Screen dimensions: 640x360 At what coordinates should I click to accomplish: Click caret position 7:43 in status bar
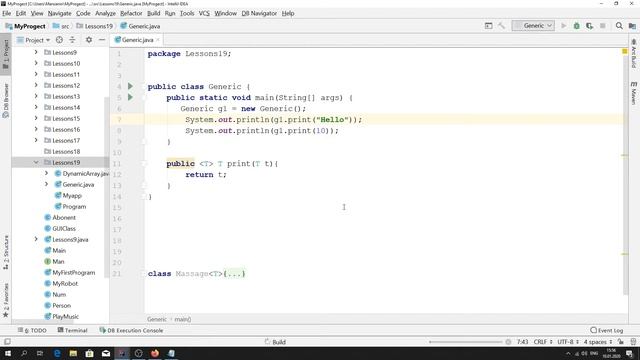click(x=522, y=342)
